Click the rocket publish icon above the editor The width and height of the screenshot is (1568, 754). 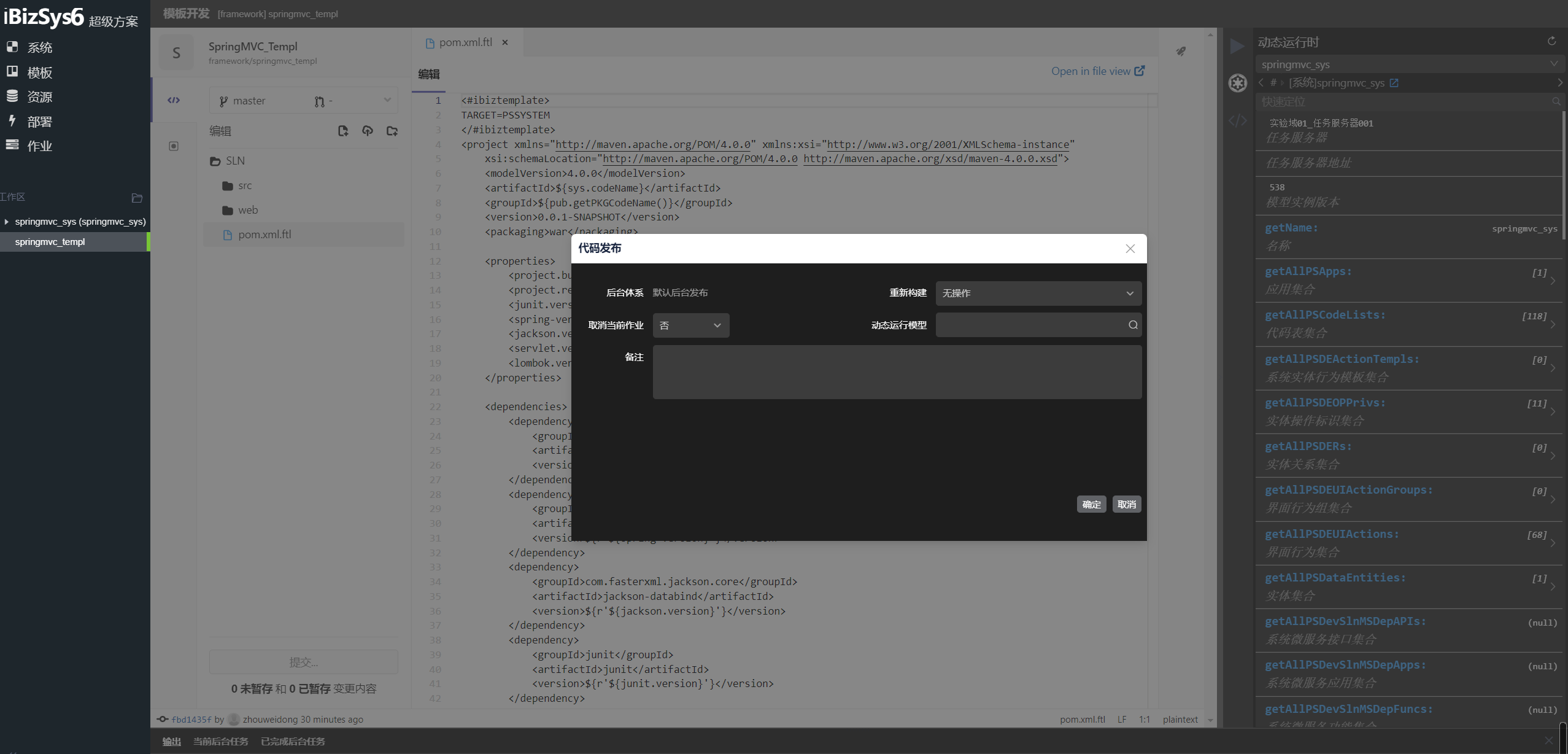1181,52
